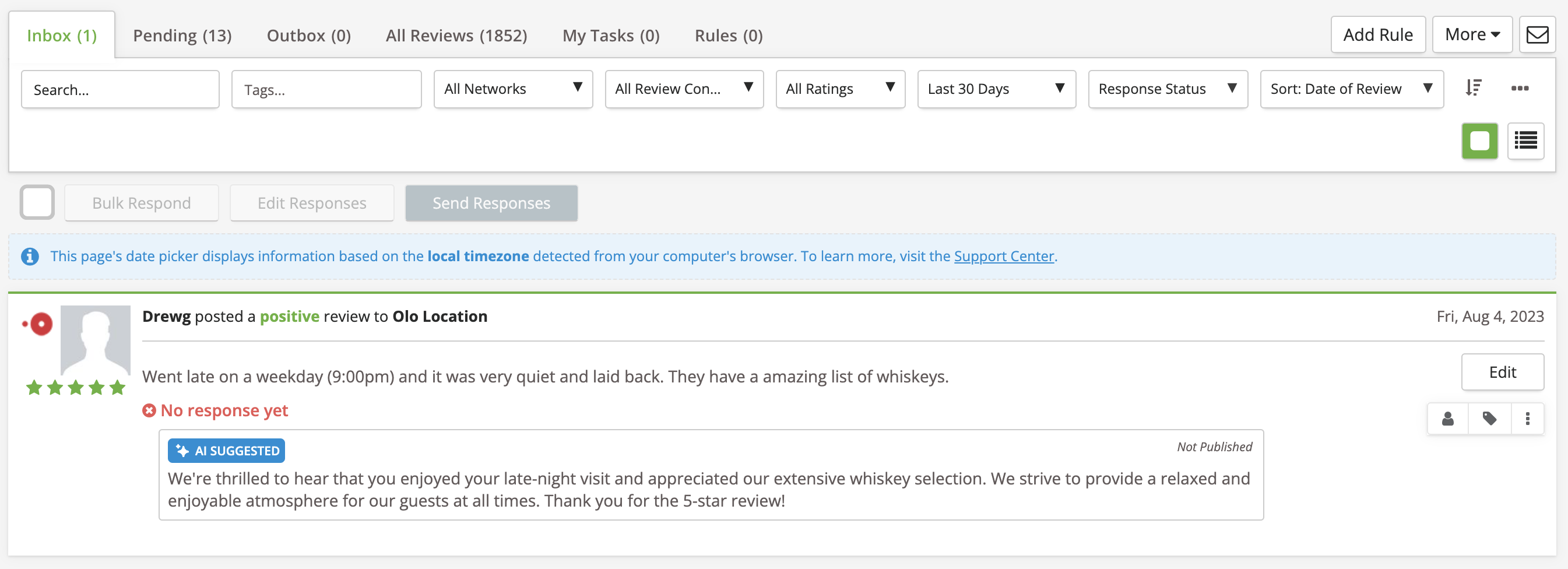The width and height of the screenshot is (1568, 569).
Task: Click the AI suggested response text
Action: click(709, 489)
